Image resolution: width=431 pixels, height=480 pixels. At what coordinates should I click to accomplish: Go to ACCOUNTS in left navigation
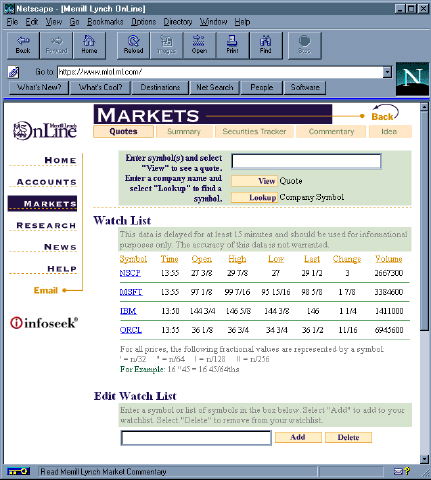(47, 182)
